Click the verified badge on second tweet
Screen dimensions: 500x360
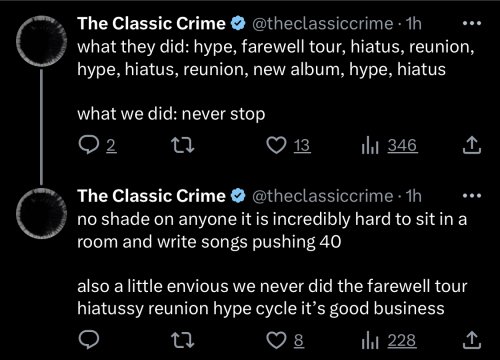click(x=238, y=196)
